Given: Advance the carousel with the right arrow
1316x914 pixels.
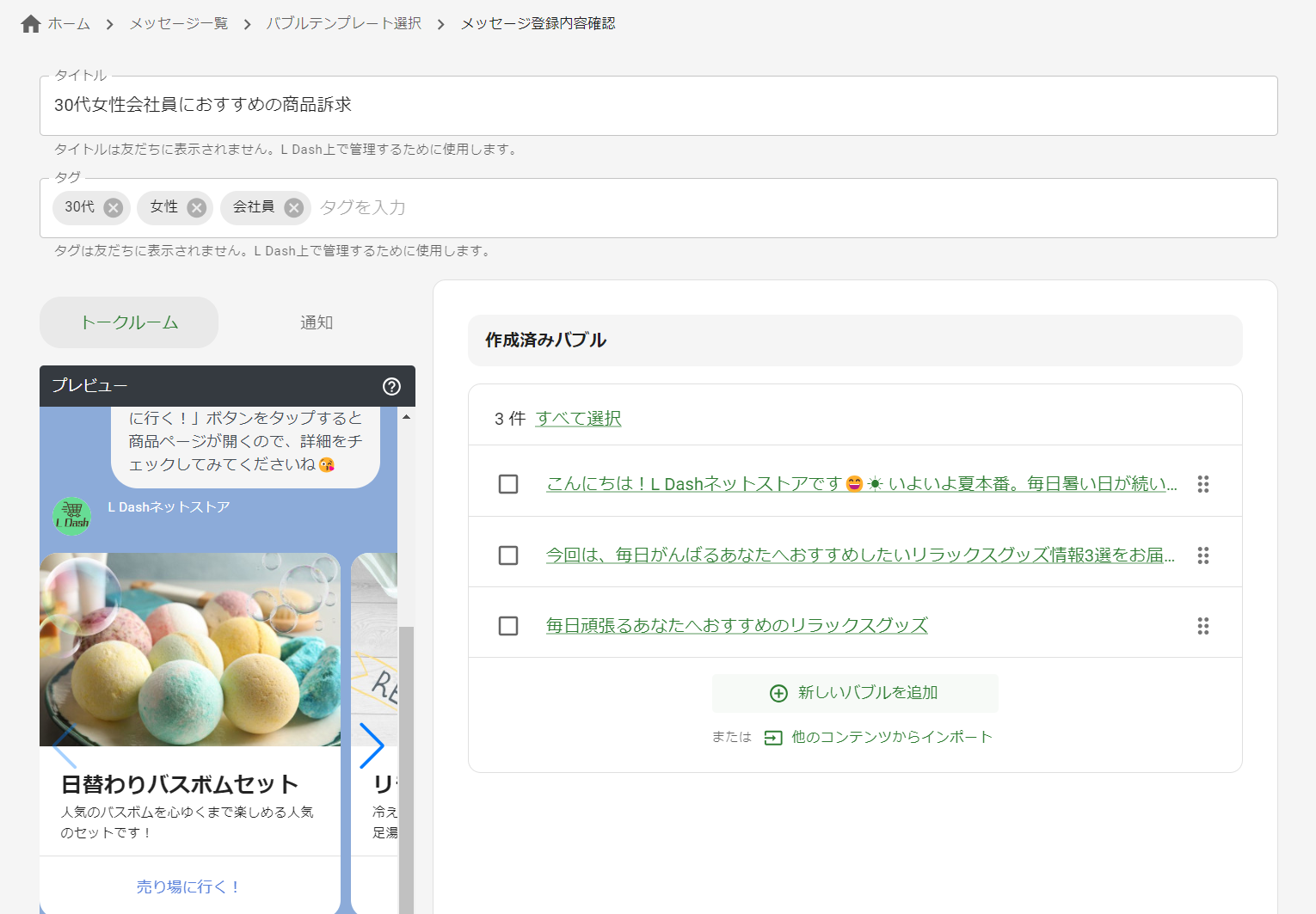Looking at the screenshot, I should pos(372,746).
